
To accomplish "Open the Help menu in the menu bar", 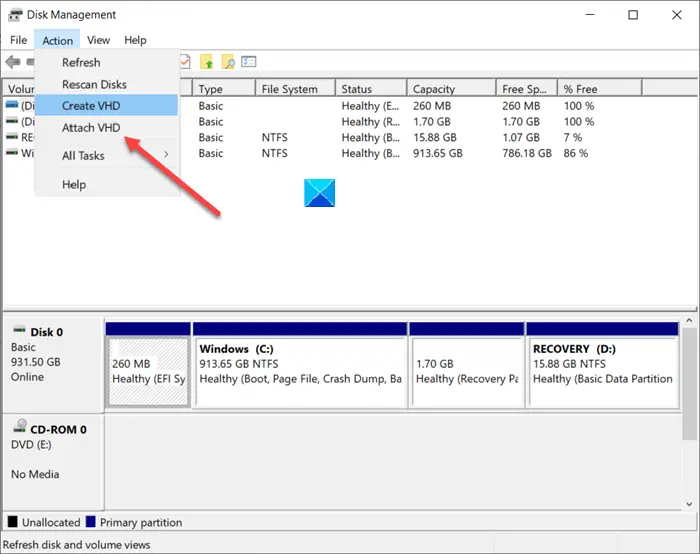I will [135, 40].
